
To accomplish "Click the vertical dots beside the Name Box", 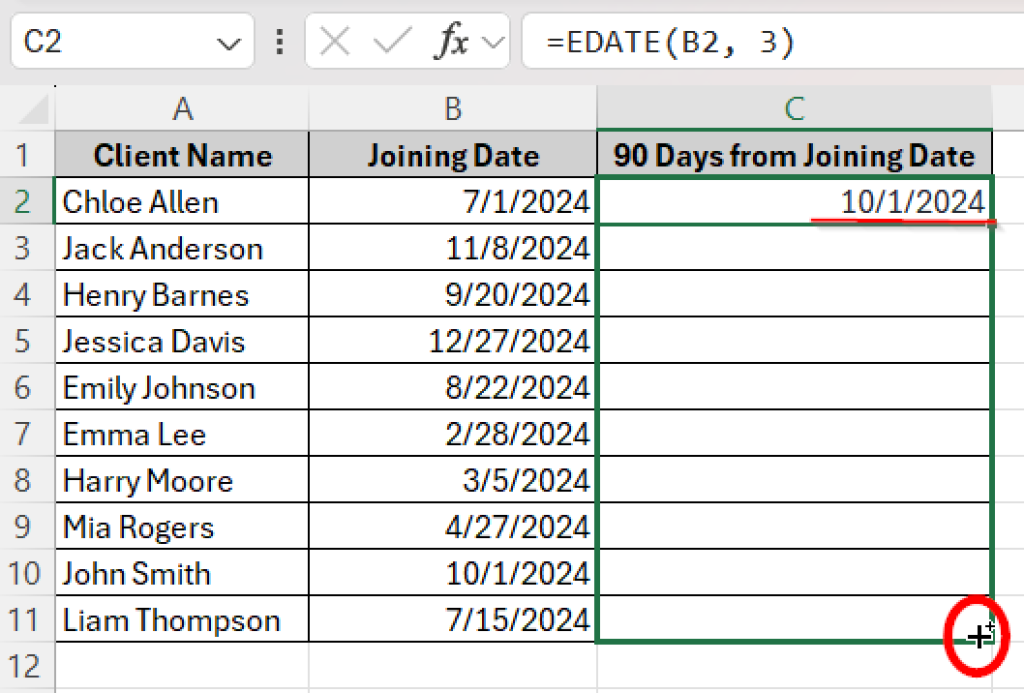I will [x=279, y=41].
